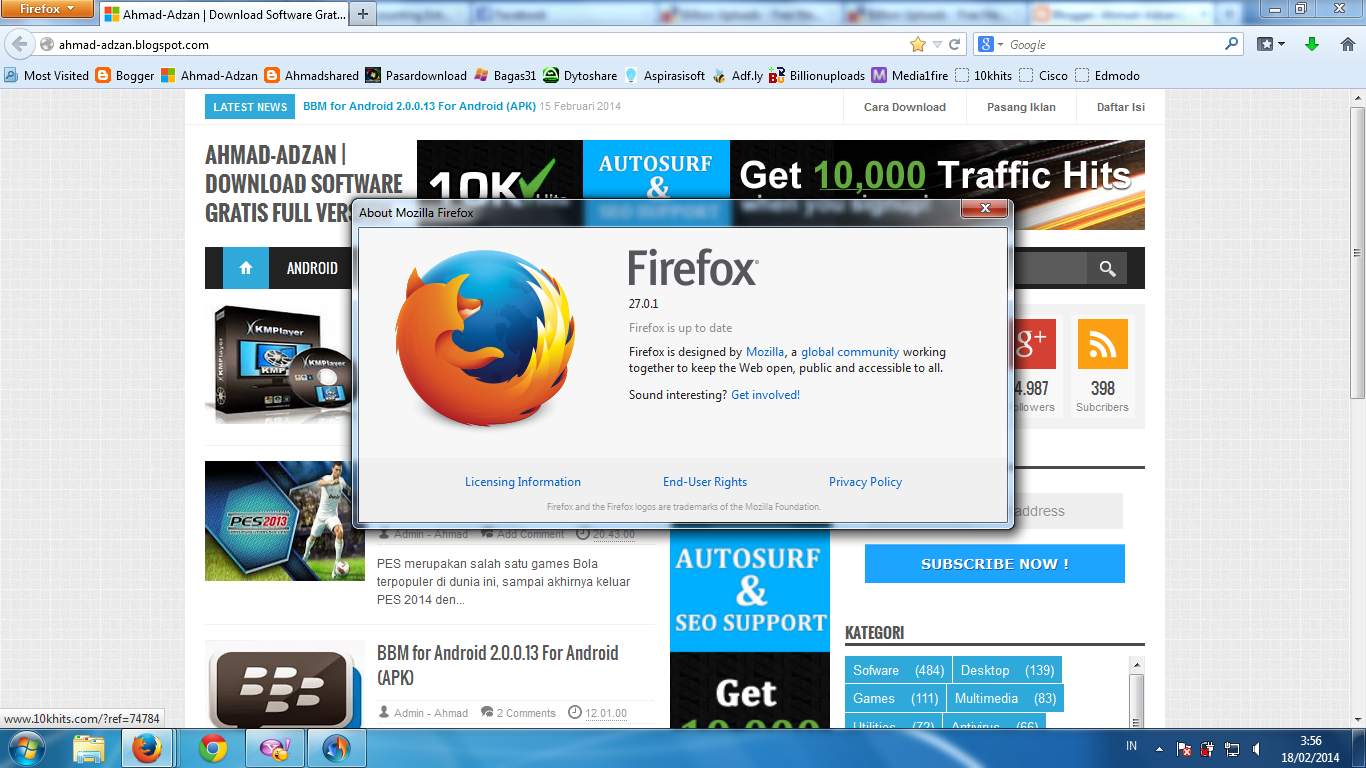1366x768 pixels.
Task: Select the Ahmad-Adzan browser tab
Action: (x=224, y=14)
